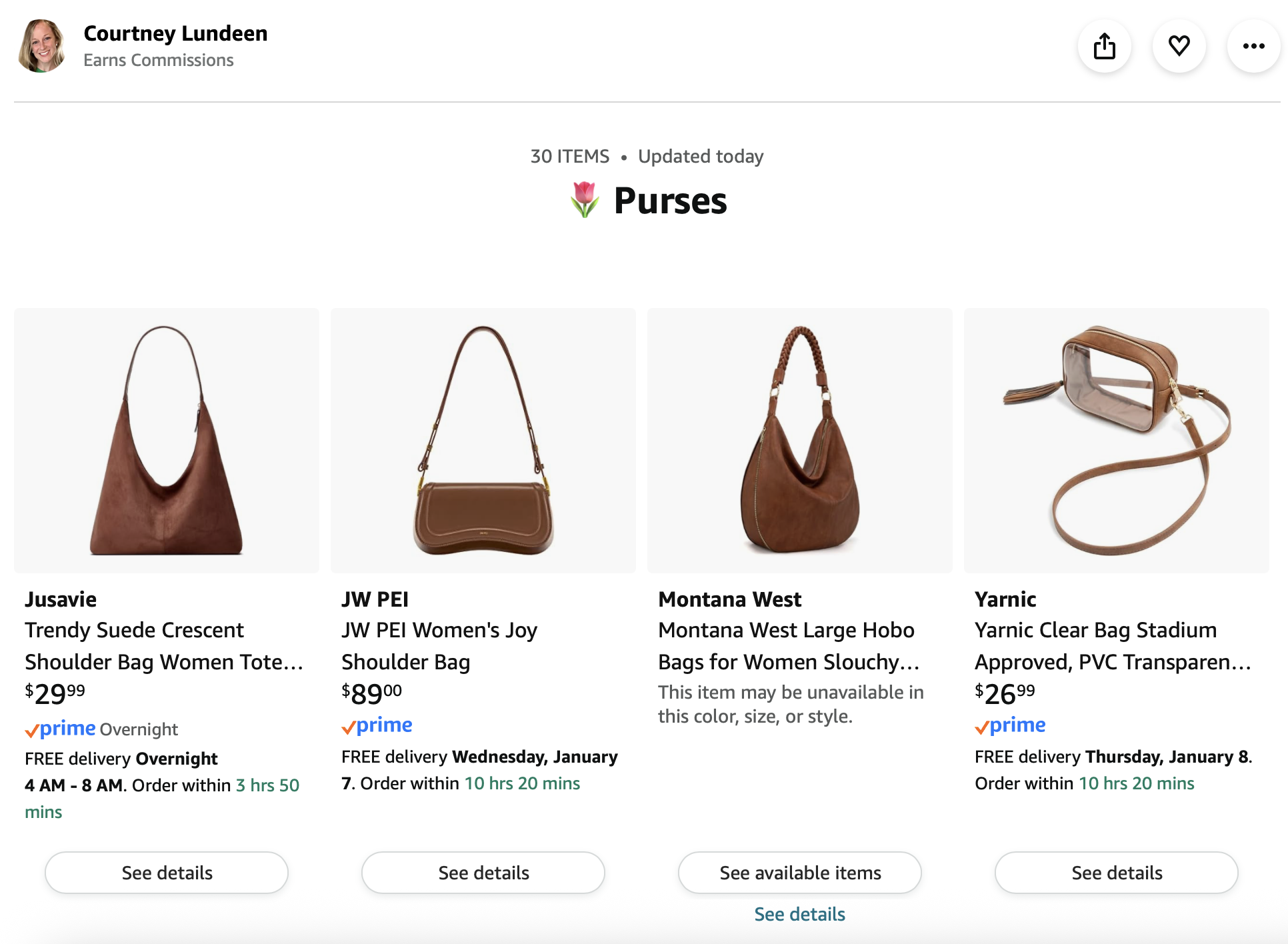Click the Courtney Lundeen name link
Screen dimensions: 1288x944
[x=175, y=33]
